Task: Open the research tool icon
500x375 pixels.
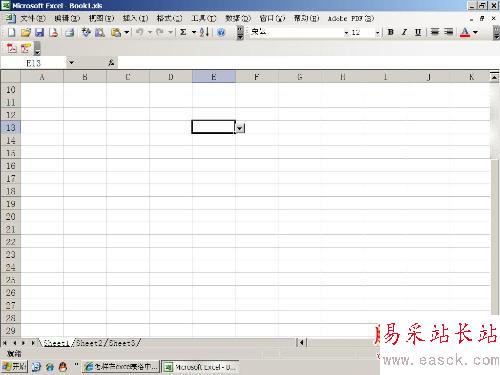Action: point(100,32)
